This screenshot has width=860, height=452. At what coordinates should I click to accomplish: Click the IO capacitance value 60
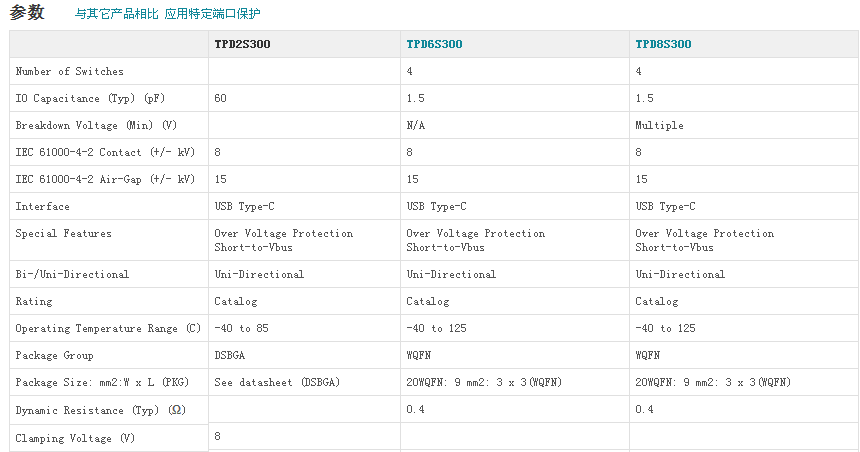pyautogui.click(x=221, y=98)
